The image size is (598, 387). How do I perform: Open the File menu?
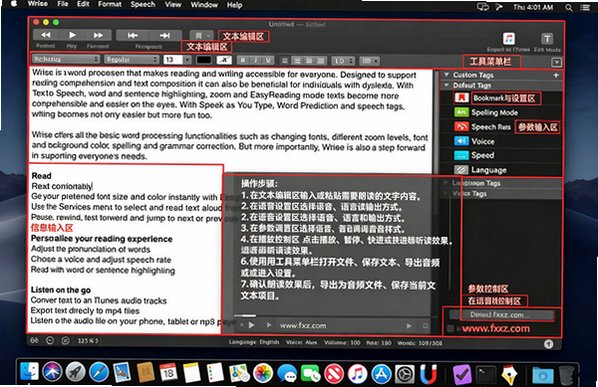(x=63, y=4)
